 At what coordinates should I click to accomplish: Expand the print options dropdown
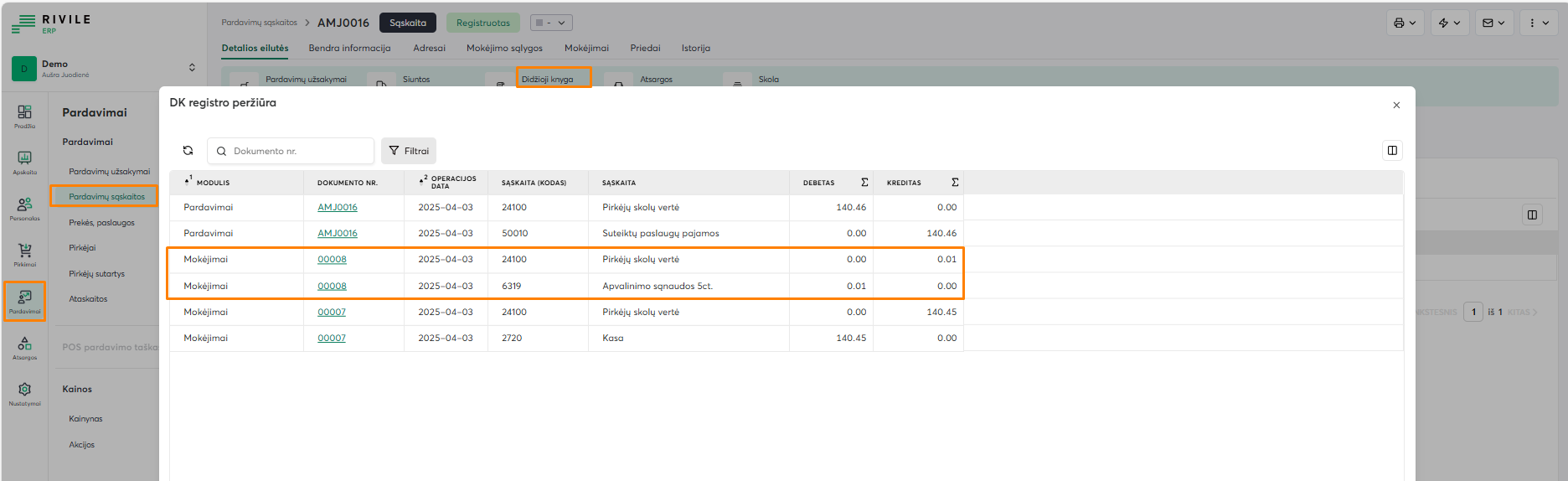[1405, 23]
